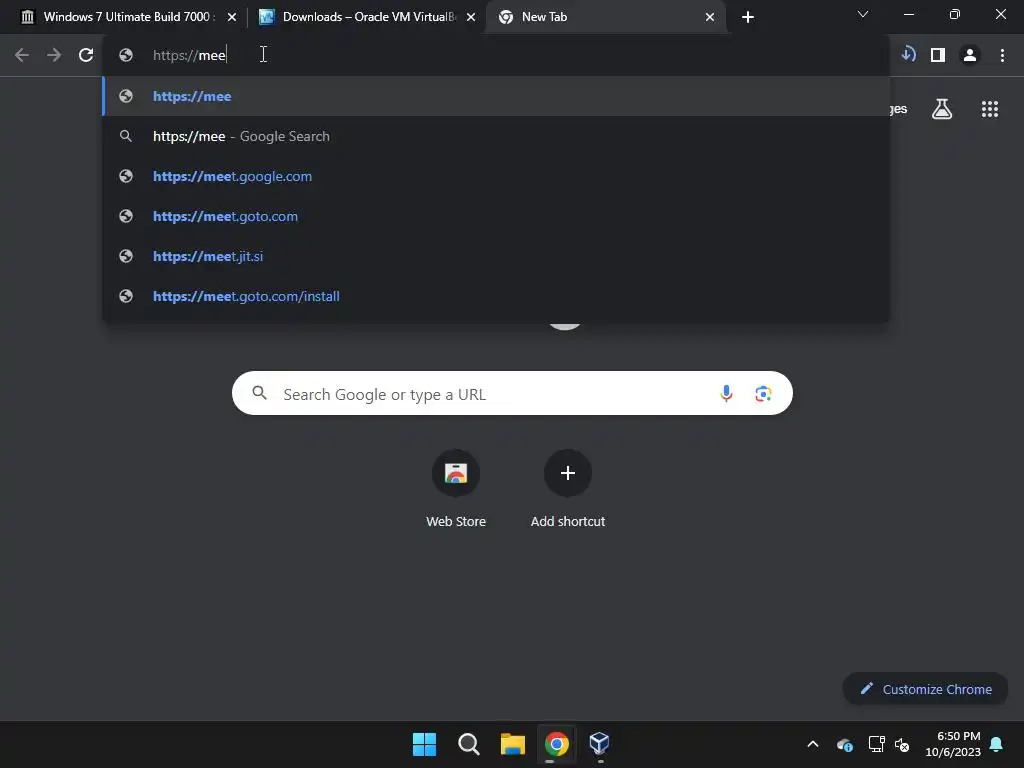Choose the meet.jit.si suggestion
Image resolution: width=1024 pixels, height=768 pixels.
coord(496,256)
